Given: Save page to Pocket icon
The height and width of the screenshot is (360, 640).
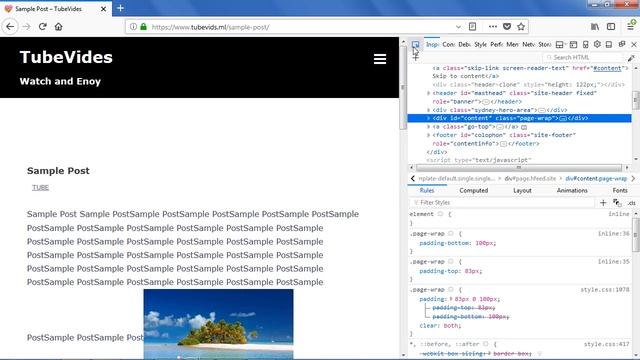Looking at the screenshot, I should [x=507, y=27].
